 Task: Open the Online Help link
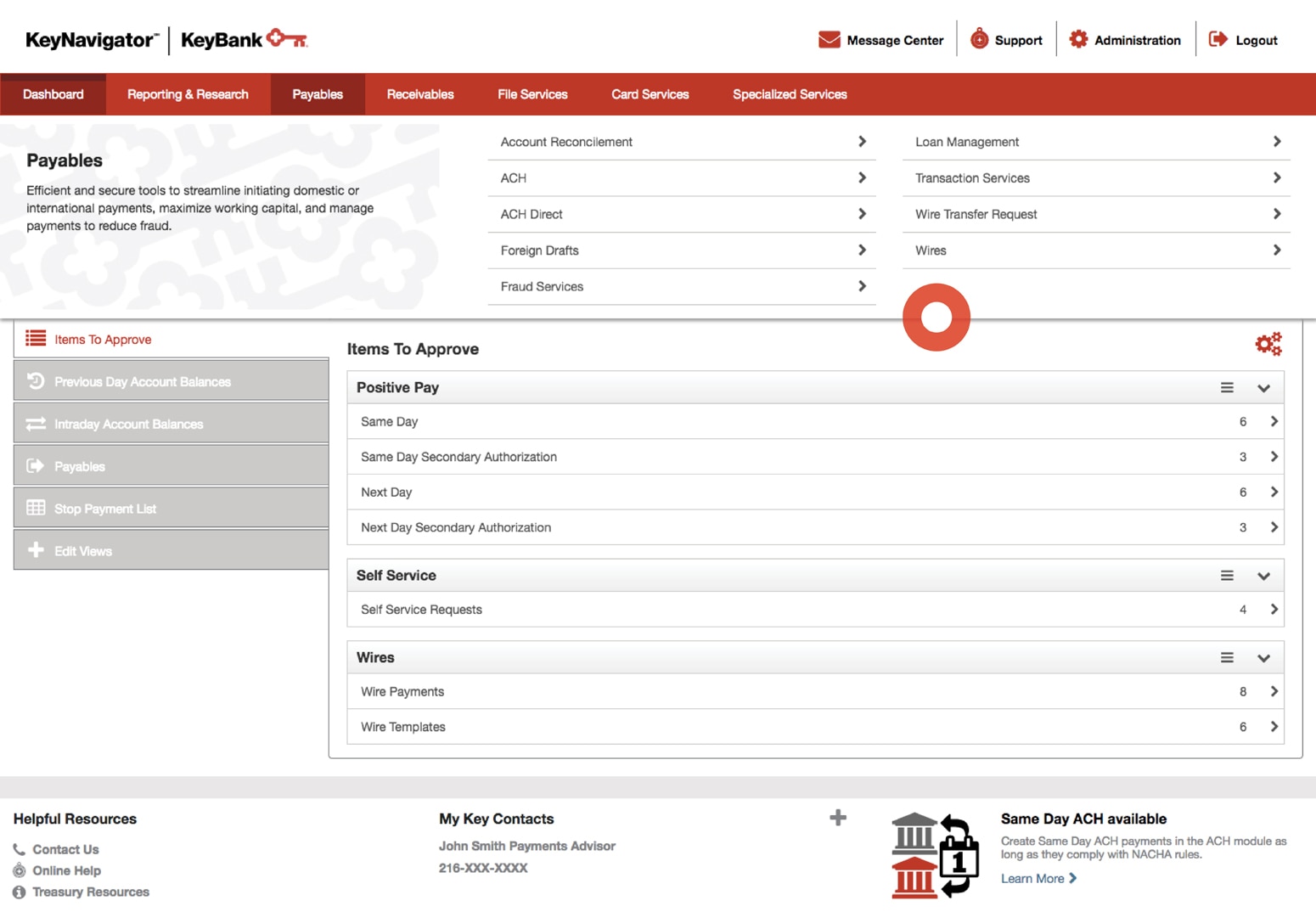click(x=66, y=870)
